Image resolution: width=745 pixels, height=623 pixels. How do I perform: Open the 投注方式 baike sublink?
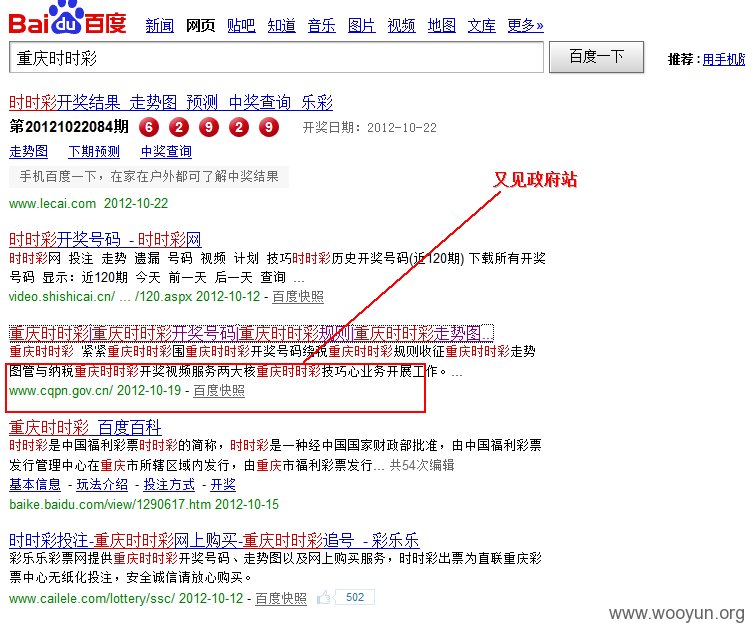point(169,485)
